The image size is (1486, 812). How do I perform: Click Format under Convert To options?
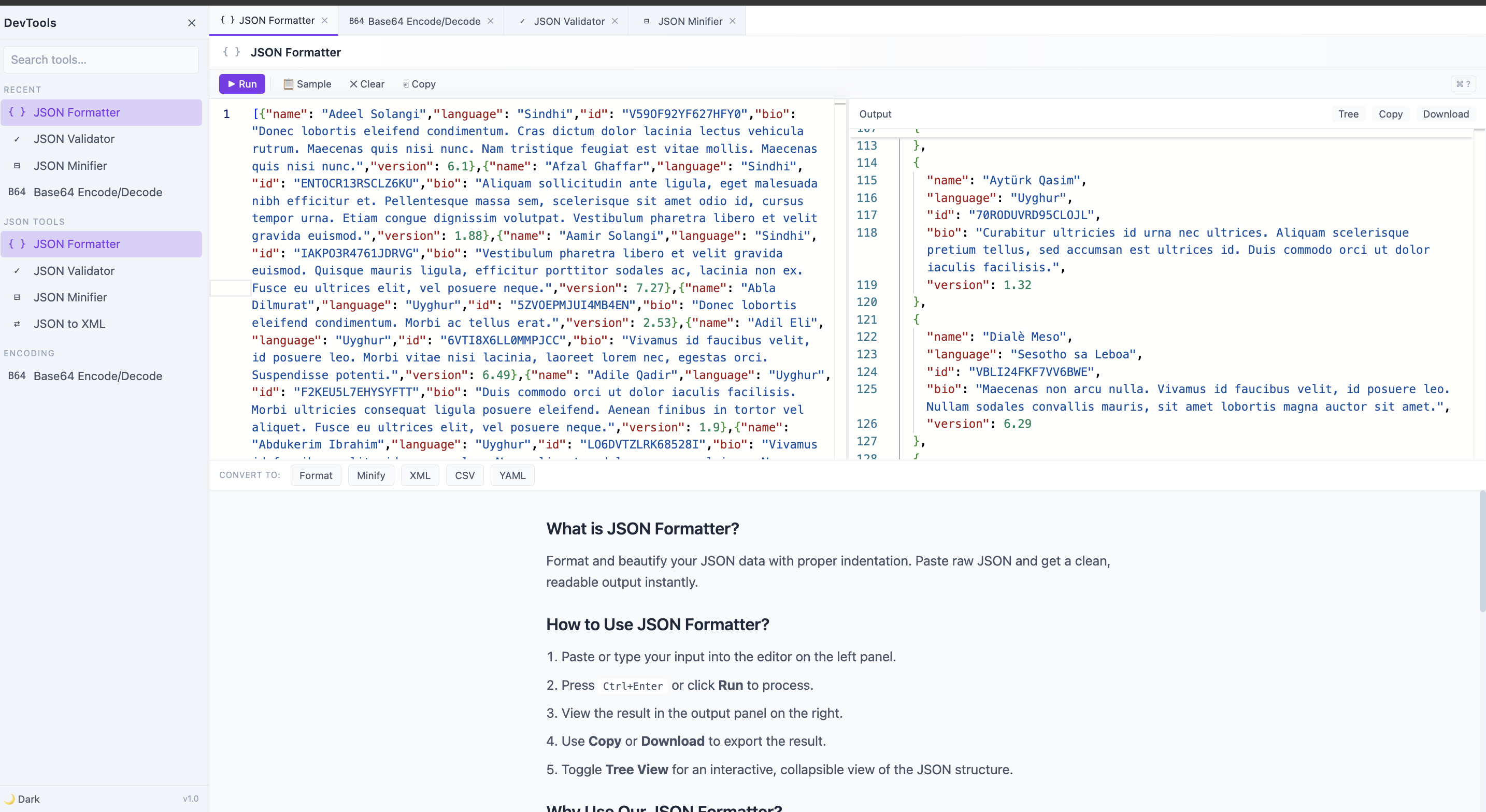(316, 475)
